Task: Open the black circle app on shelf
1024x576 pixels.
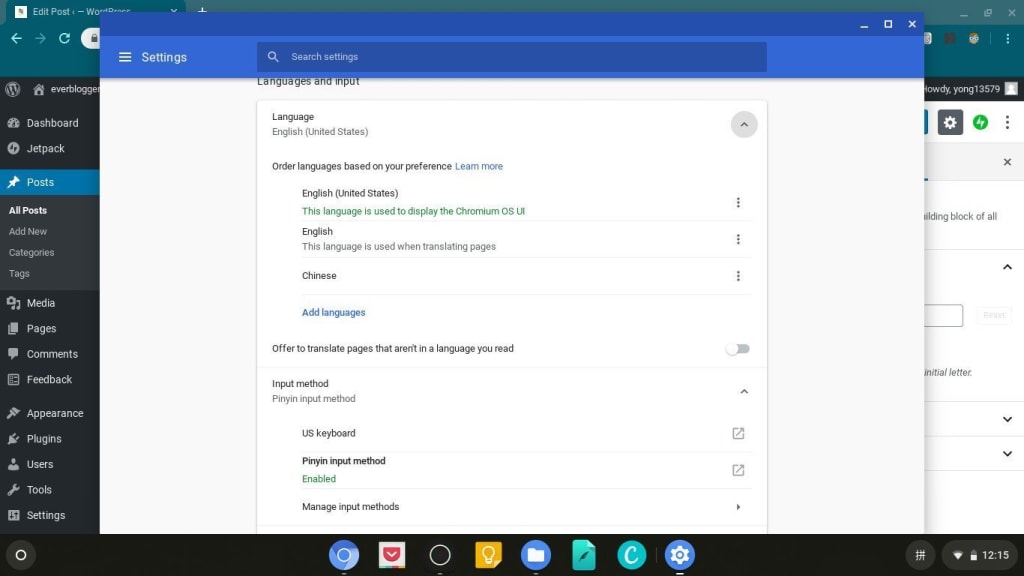Action: (x=440, y=555)
